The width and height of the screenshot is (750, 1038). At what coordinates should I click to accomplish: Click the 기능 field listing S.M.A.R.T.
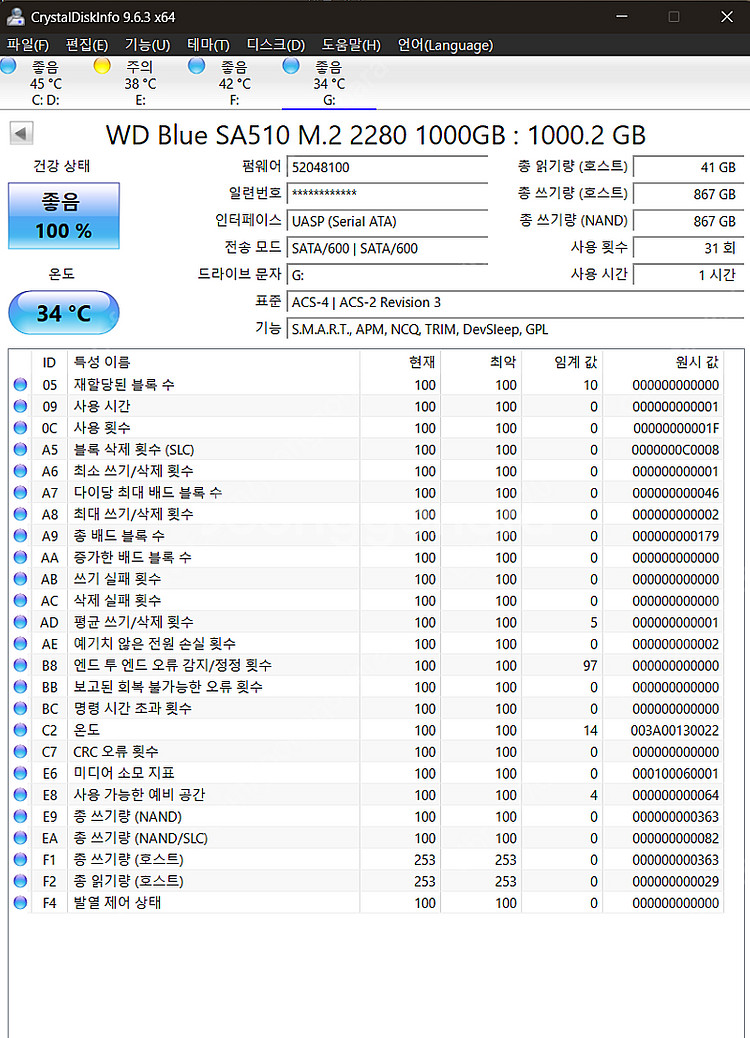click(x=516, y=330)
